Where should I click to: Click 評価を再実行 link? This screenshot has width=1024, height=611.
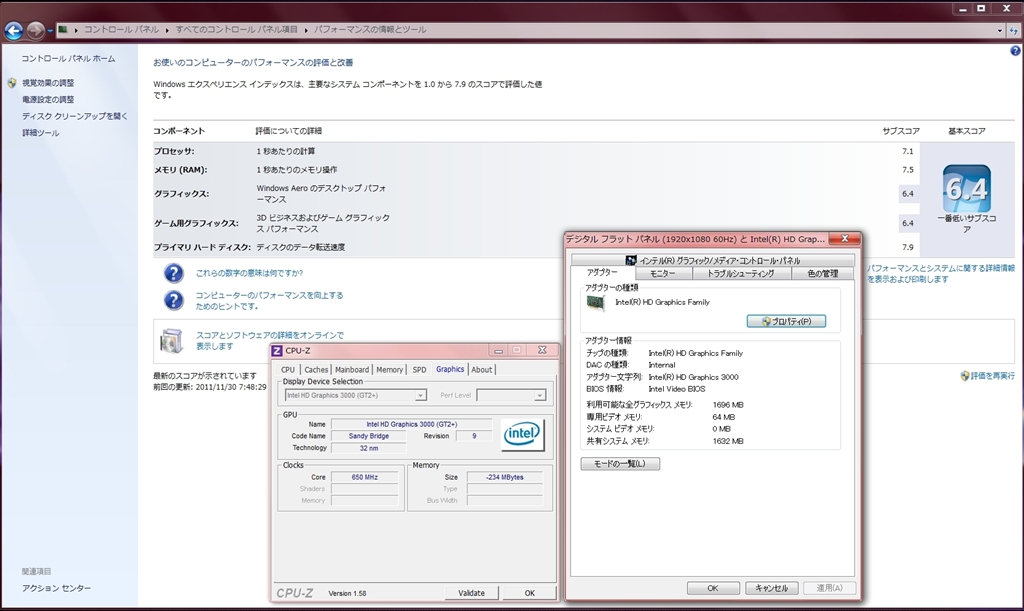coord(993,376)
